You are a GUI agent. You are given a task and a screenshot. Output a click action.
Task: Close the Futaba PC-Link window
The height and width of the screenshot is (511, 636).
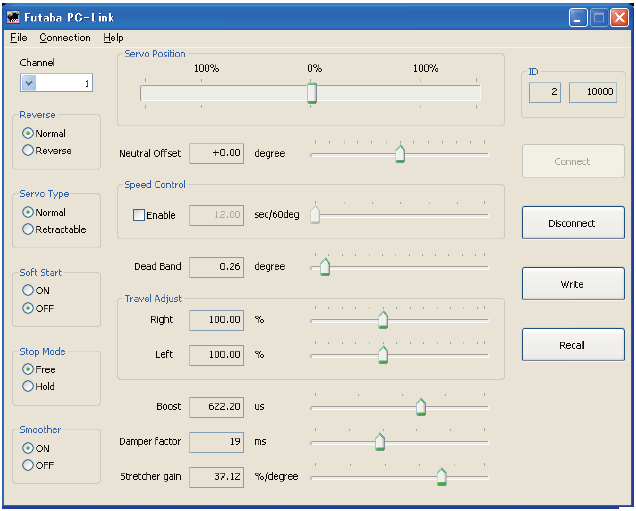click(620, 17)
